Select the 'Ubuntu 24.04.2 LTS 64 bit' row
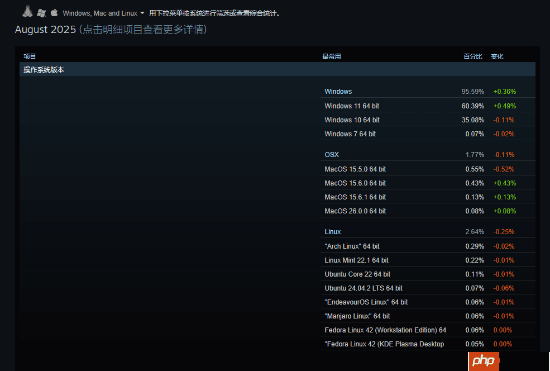This screenshot has height=371, width=550. [x=428, y=288]
